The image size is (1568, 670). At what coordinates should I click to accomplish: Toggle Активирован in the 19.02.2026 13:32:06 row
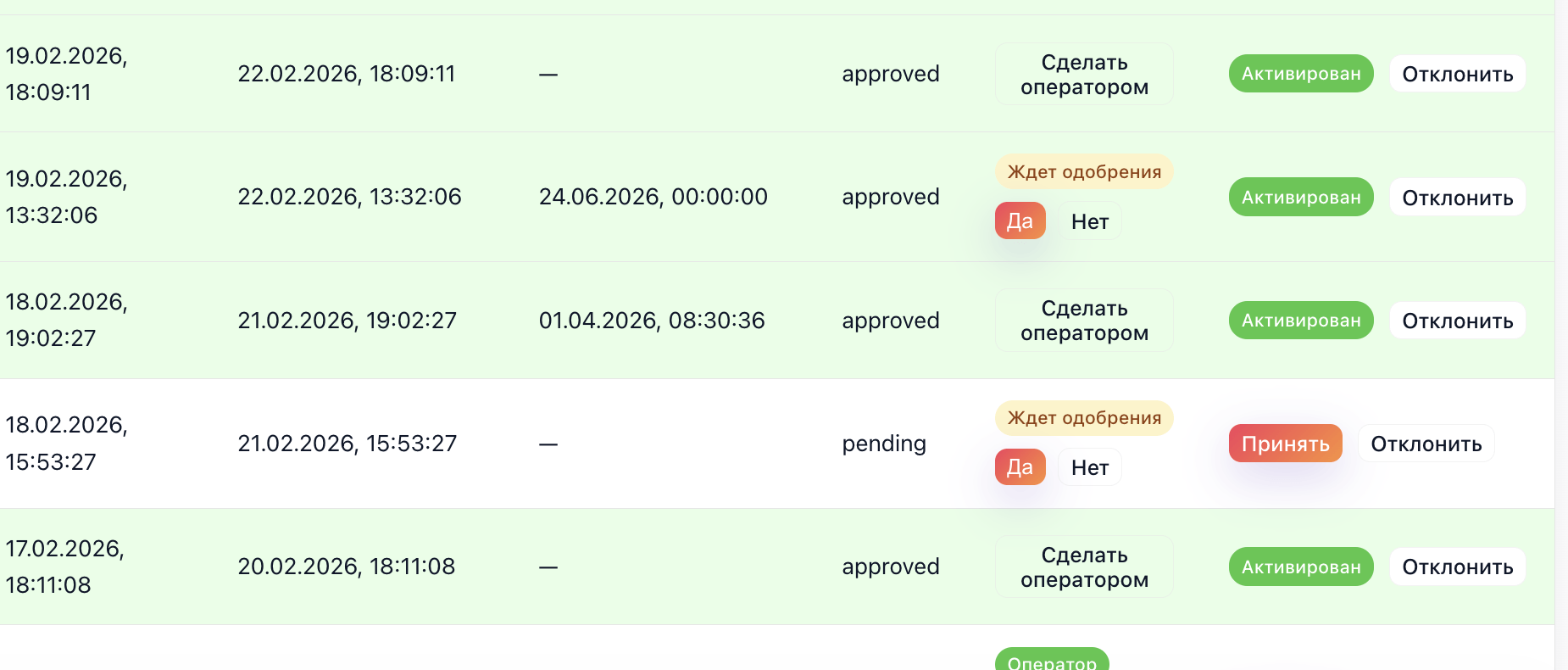click(x=1300, y=198)
